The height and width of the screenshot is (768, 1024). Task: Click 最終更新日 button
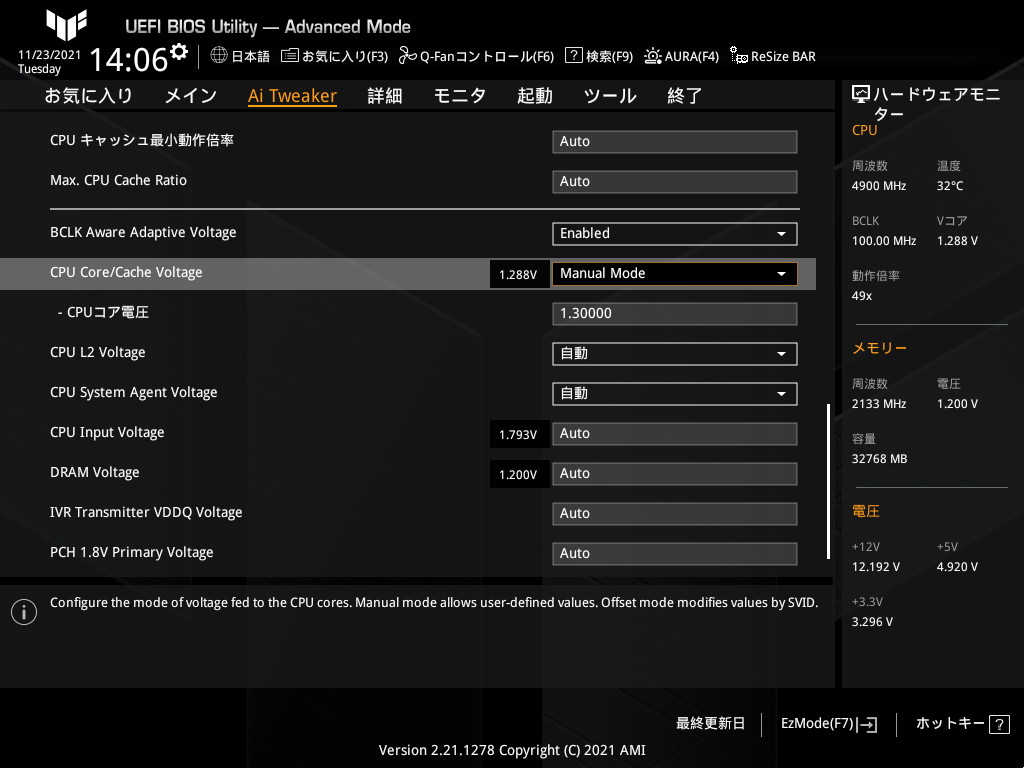710,724
